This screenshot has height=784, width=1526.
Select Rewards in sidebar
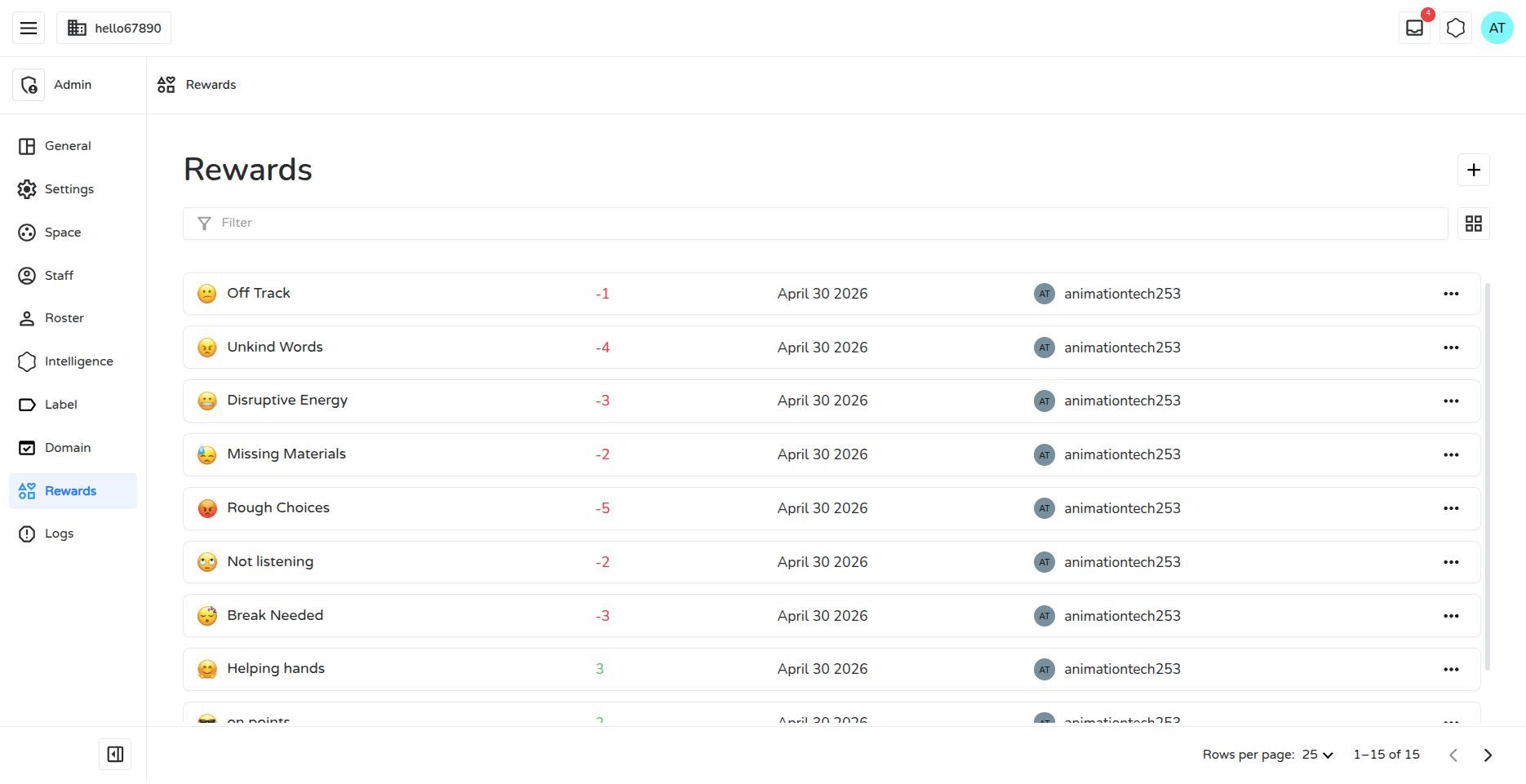(73, 491)
